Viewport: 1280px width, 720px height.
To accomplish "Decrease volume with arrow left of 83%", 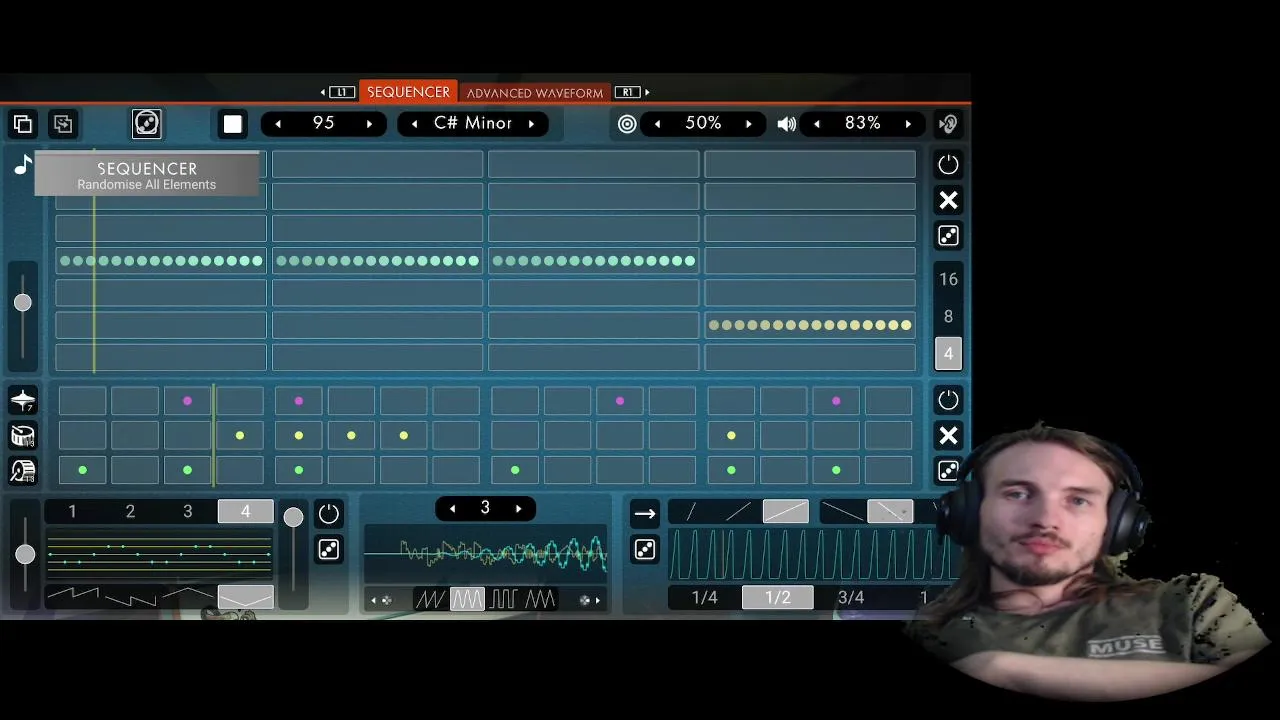I will coord(817,124).
